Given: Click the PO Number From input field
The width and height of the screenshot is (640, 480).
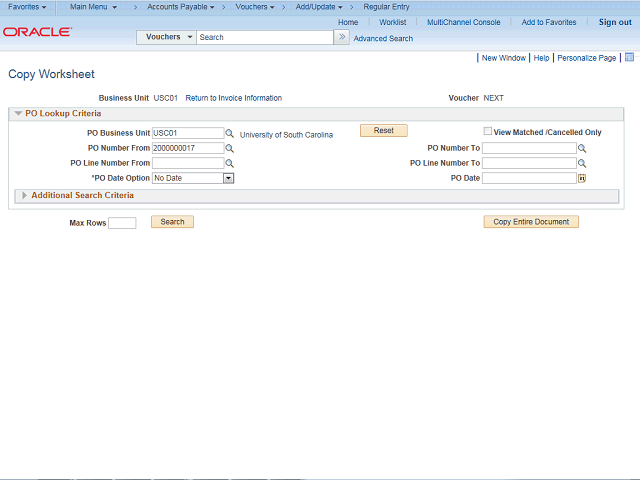Looking at the screenshot, I should point(188,148).
